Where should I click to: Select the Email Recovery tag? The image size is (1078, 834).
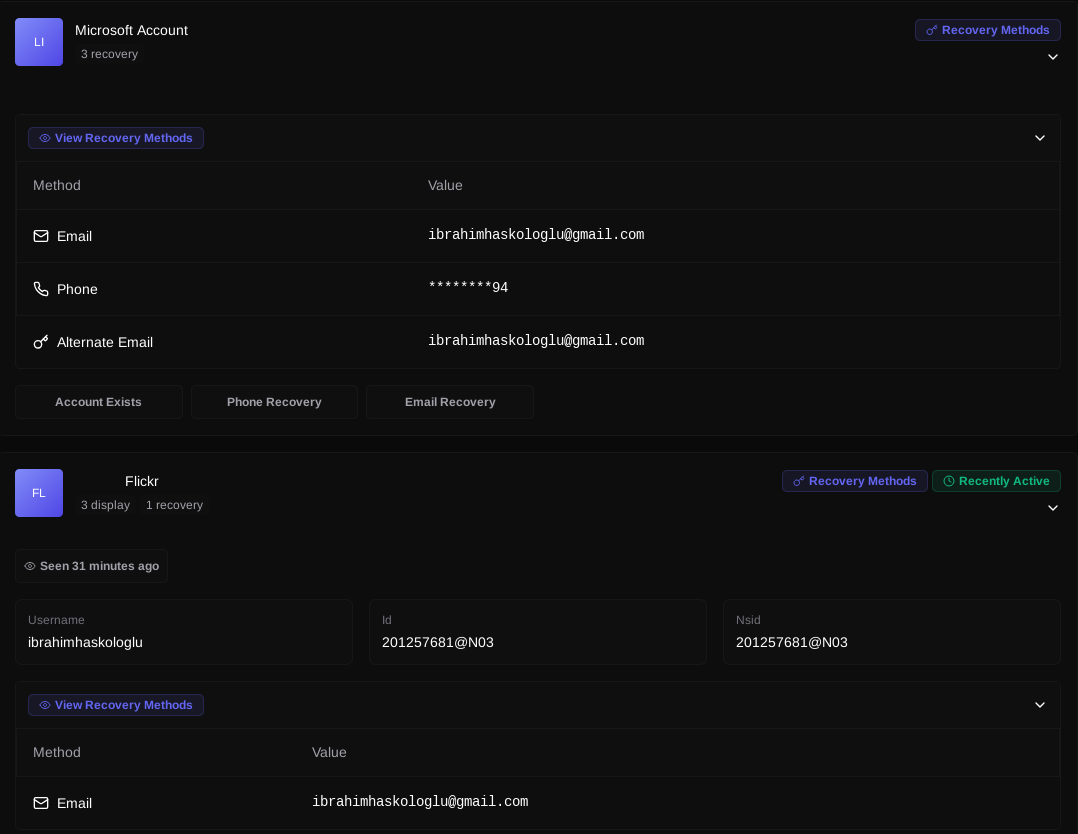coord(450,402)
